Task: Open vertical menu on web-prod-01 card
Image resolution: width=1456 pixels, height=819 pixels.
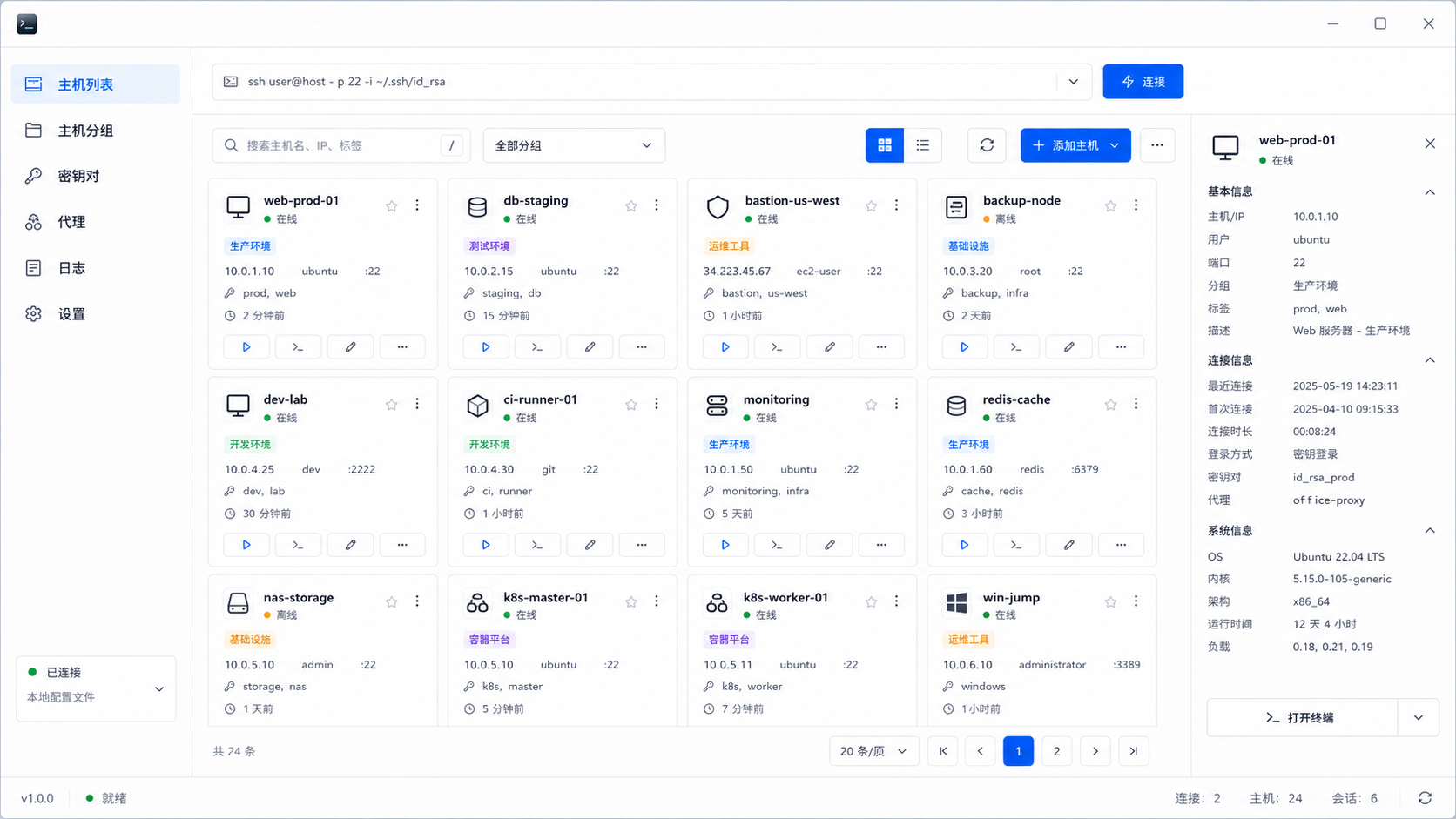Action: (417, 206)
